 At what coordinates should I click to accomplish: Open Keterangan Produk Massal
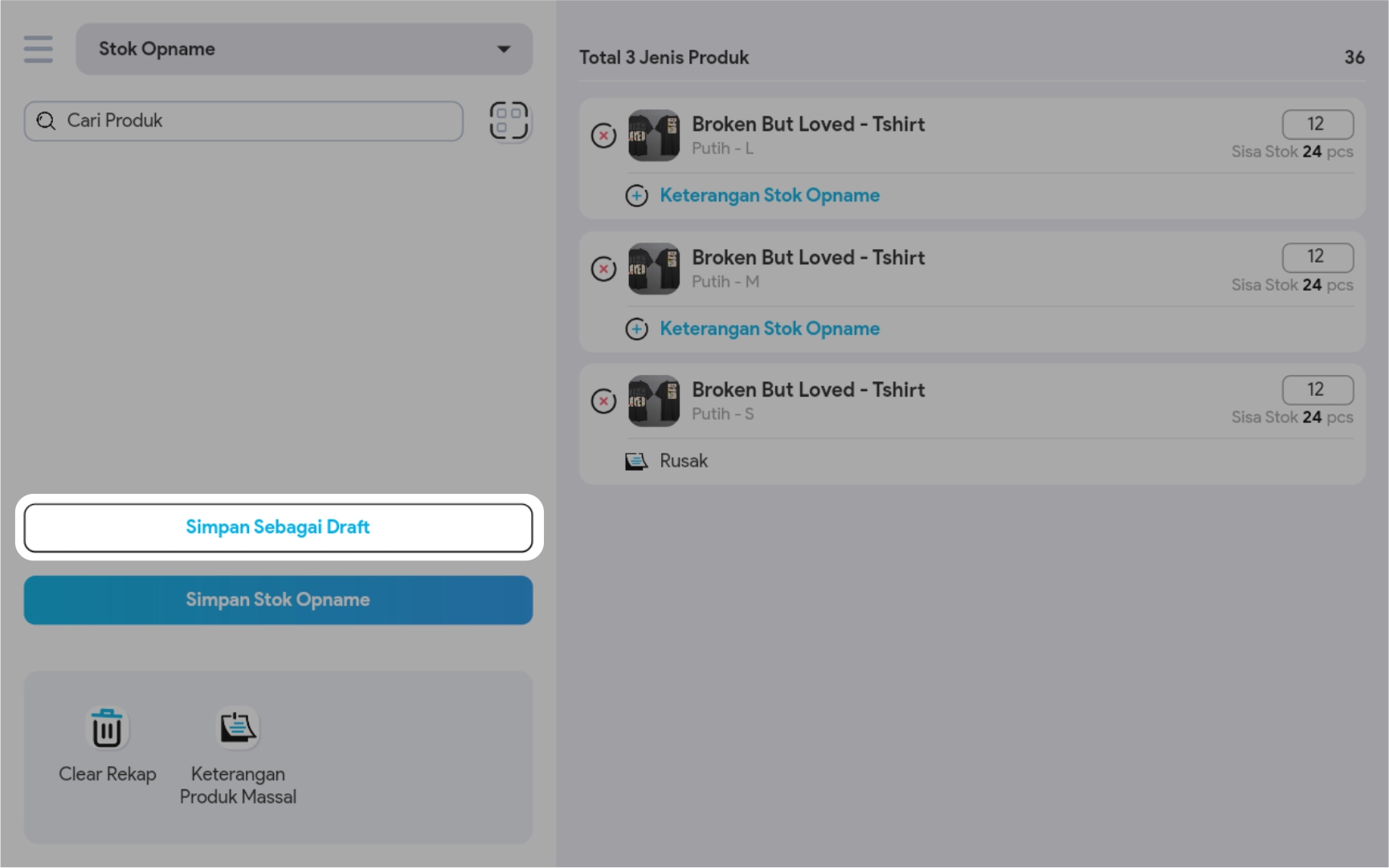point(238,729)
